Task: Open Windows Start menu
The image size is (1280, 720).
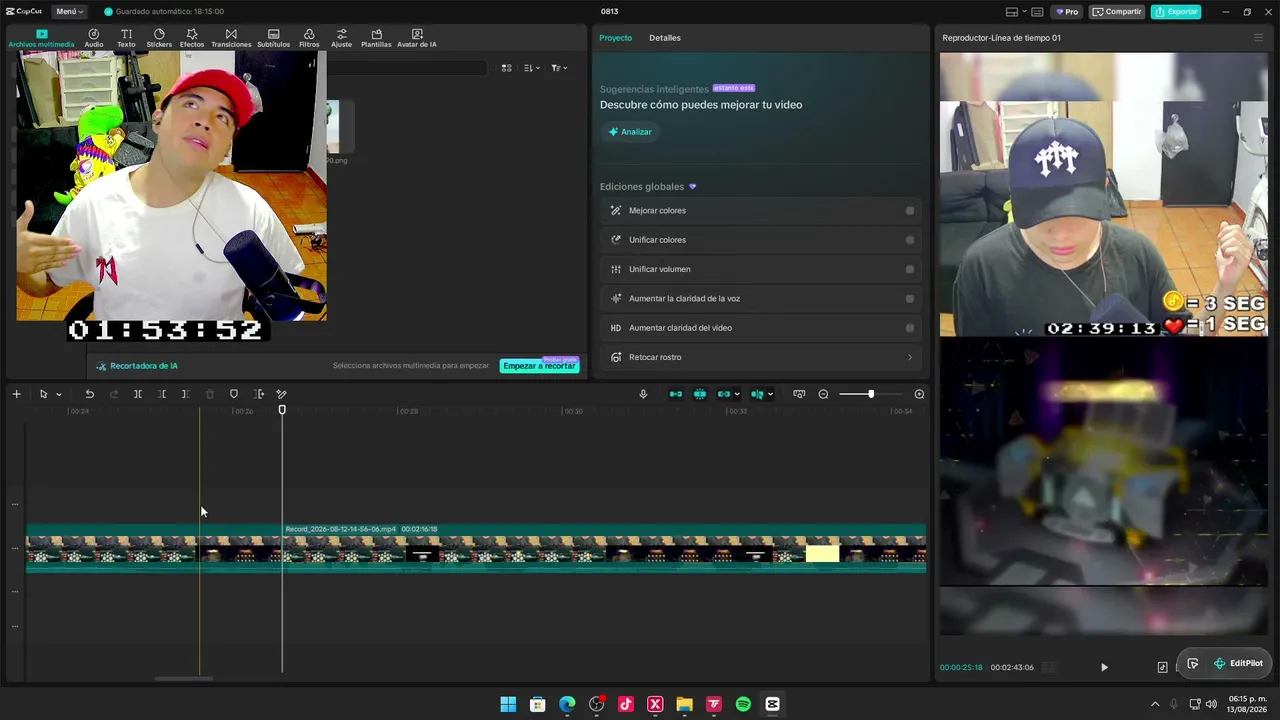Action: pos(508,704)
